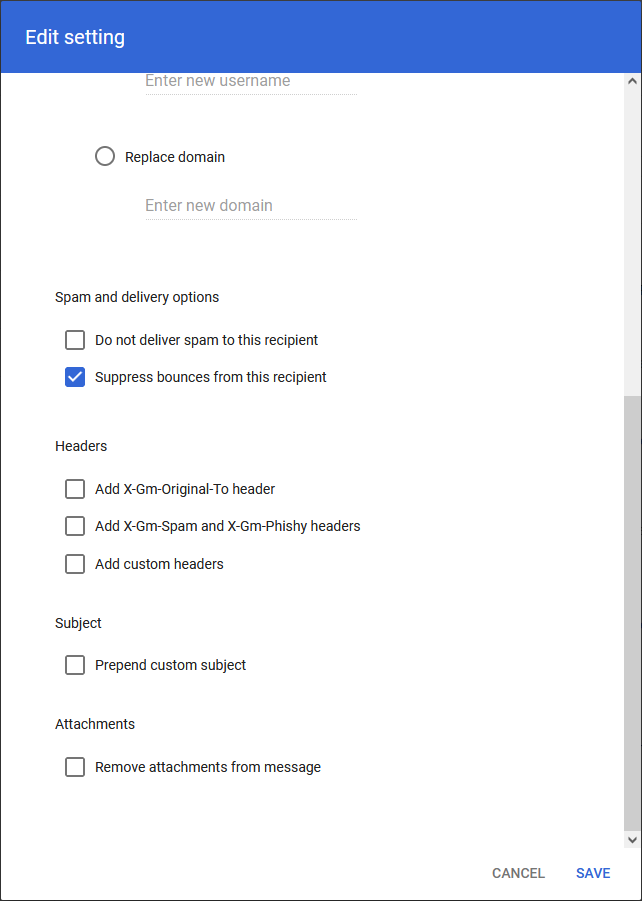Save the setting with SAVE button

coord(593,873)
